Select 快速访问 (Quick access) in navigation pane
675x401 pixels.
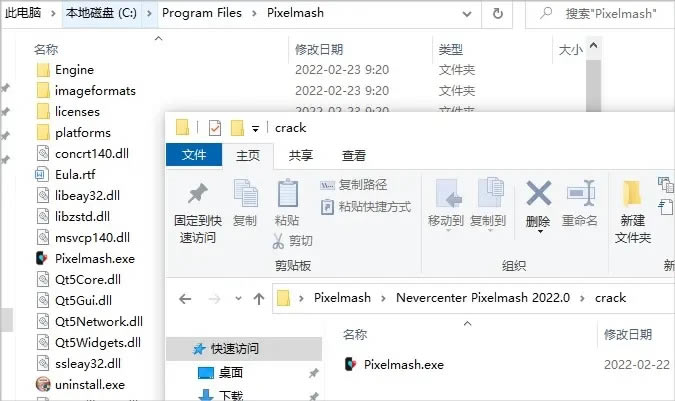(x=244, y=349)
